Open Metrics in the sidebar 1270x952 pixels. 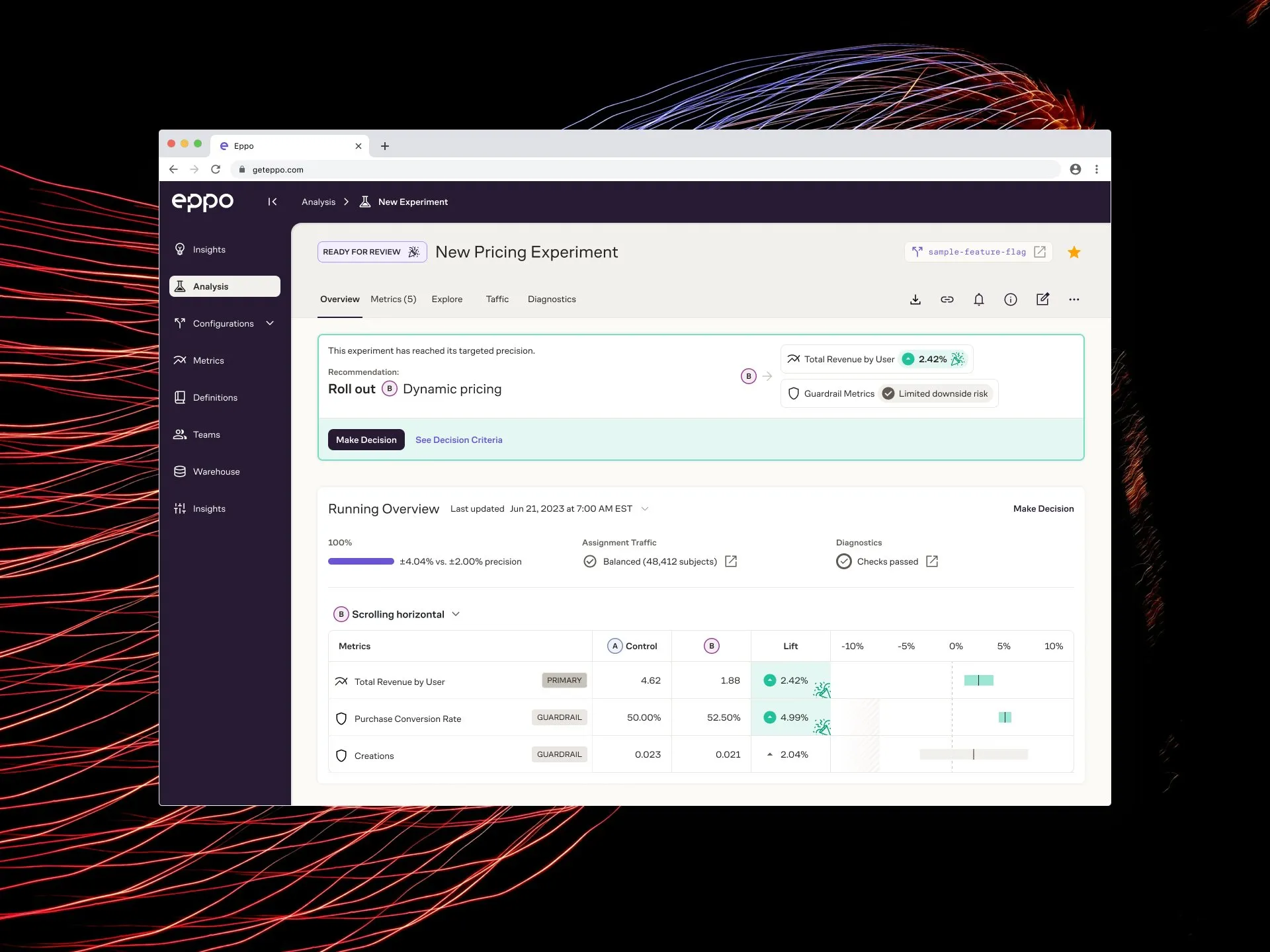coord(225,360)
